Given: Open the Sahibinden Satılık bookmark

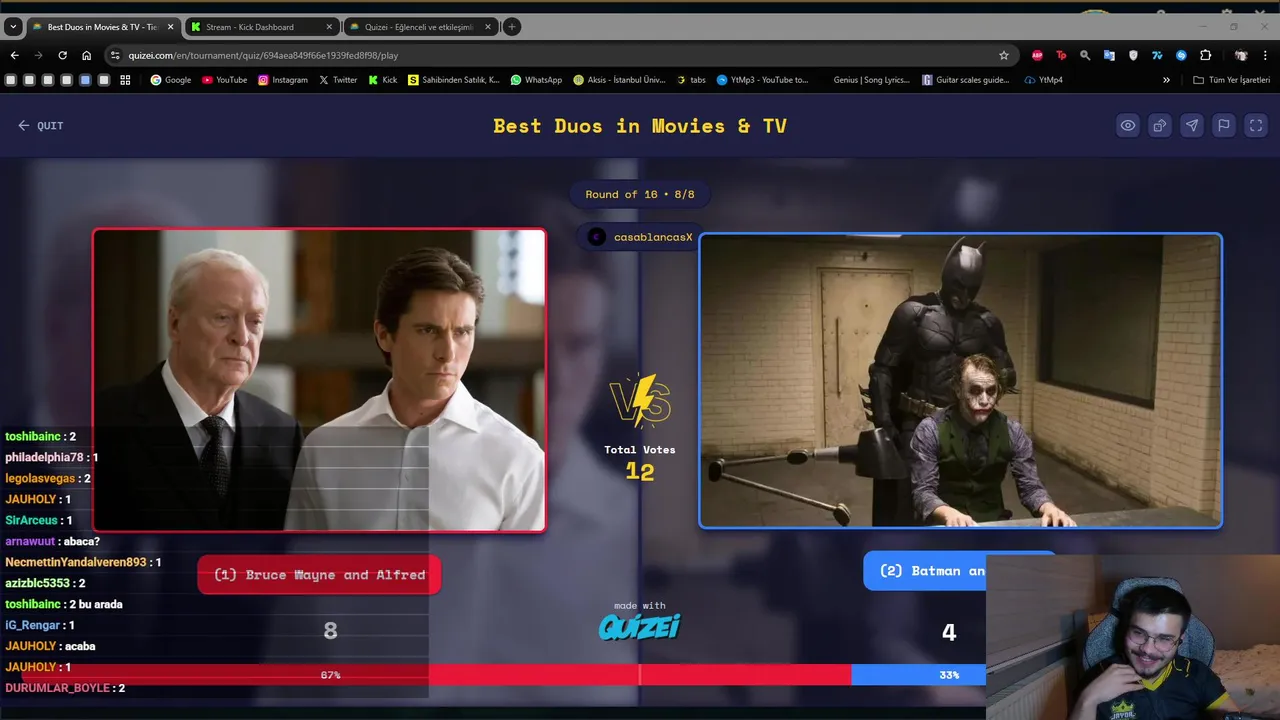Looking at the screenshot, I should click(454, 80).
